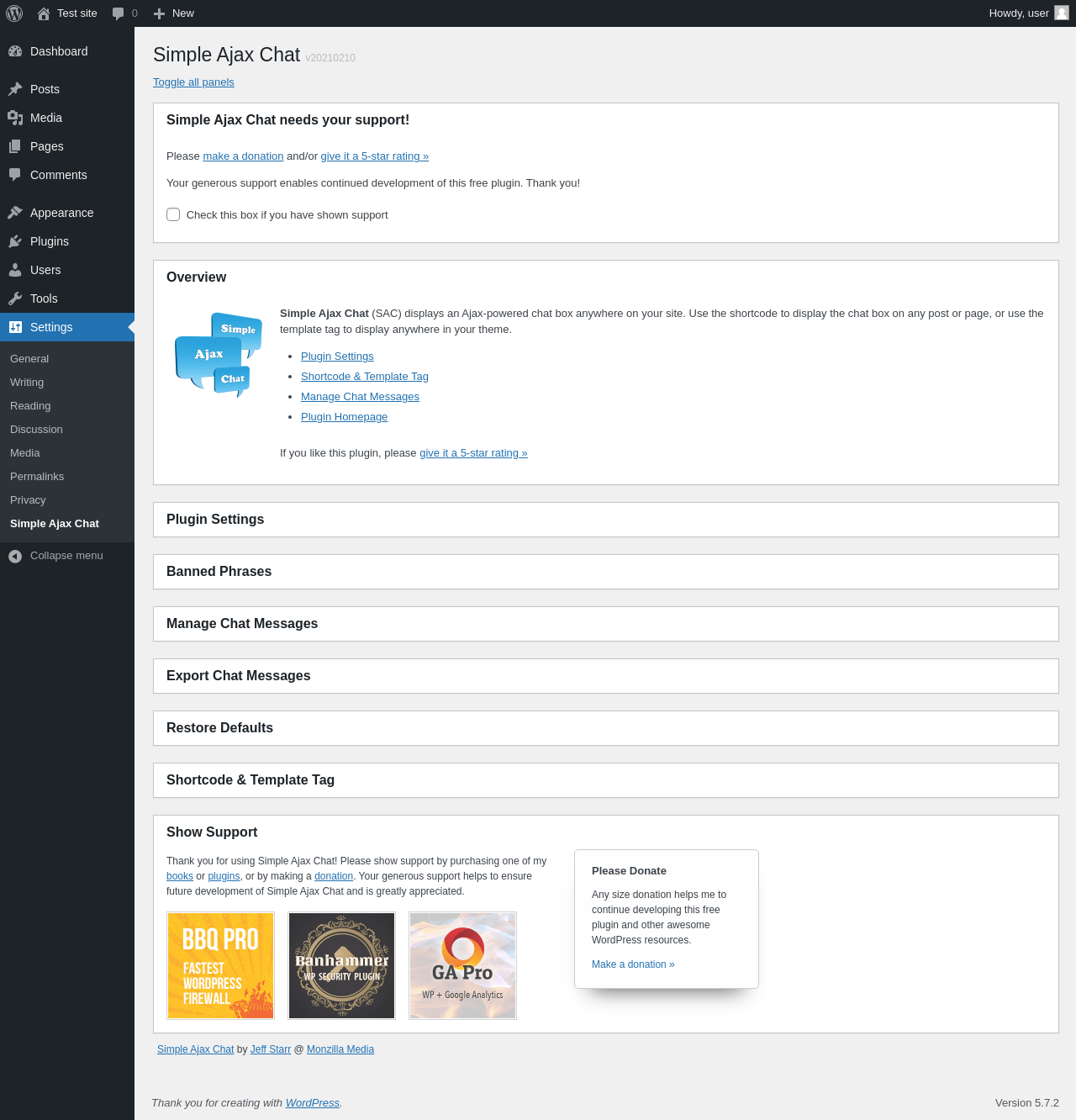Screen dimensions: 1076x1120
Task: Open the Banhammer security plugin thumbnail
Action: 341,966
